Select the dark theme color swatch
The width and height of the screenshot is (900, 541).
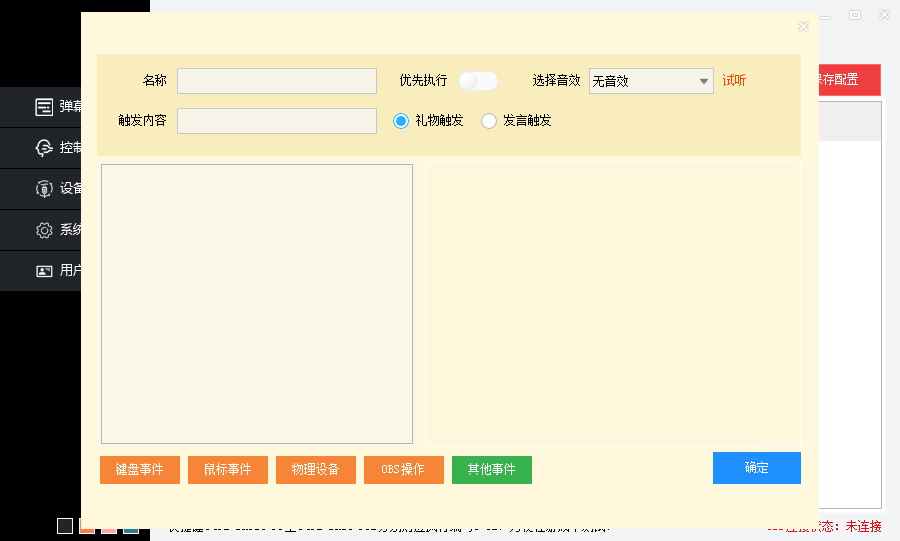pos(65,526)
